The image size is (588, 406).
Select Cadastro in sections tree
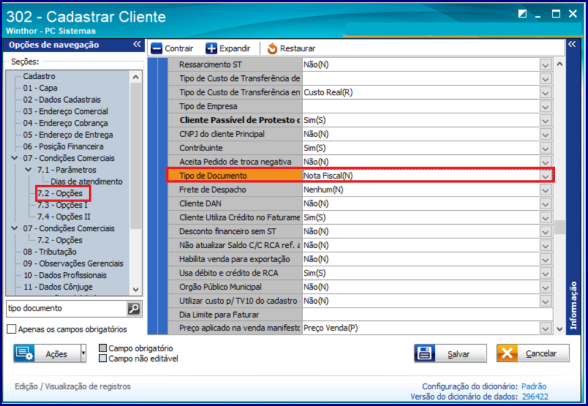(39, 76)
